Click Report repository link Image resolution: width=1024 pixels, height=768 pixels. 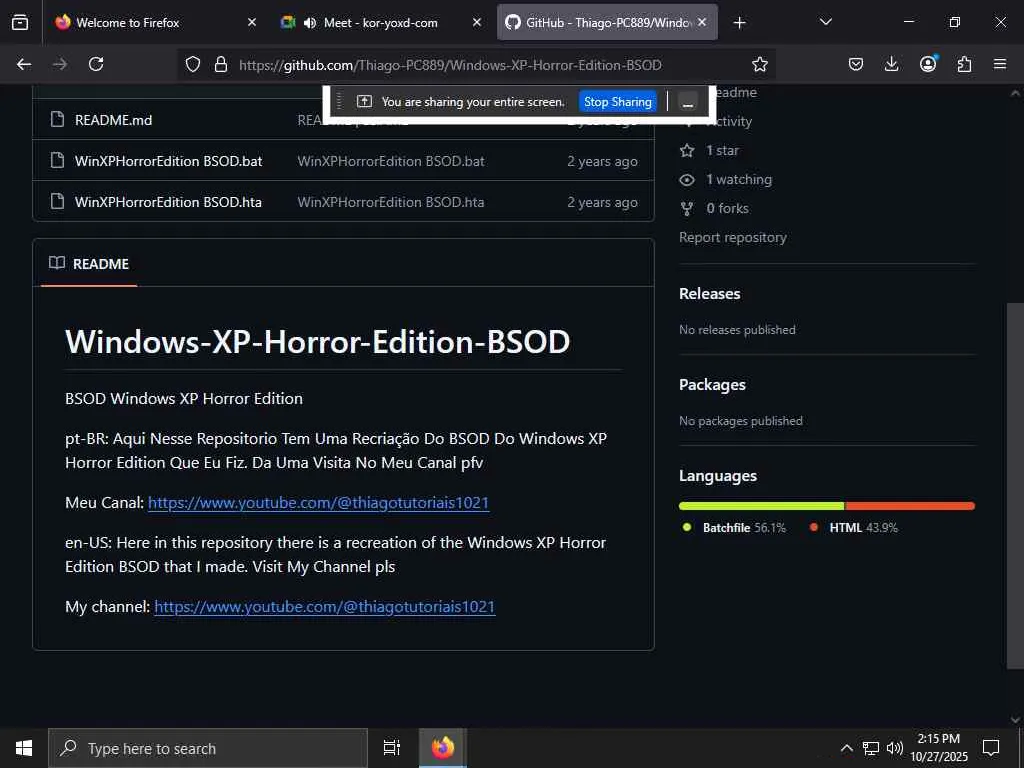[x=733, y=238]
